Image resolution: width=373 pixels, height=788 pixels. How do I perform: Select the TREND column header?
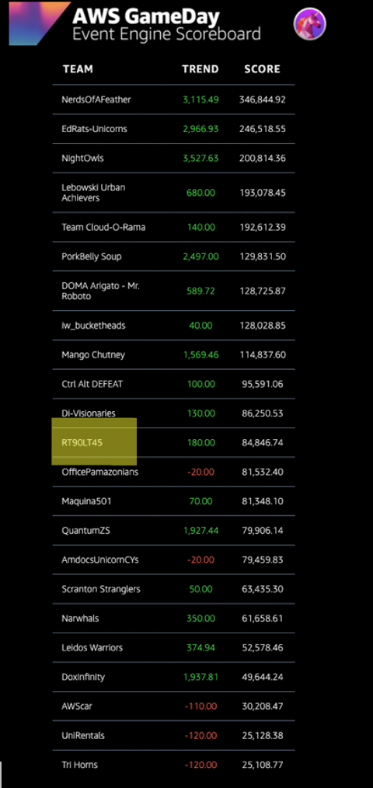tap(201, 69)
